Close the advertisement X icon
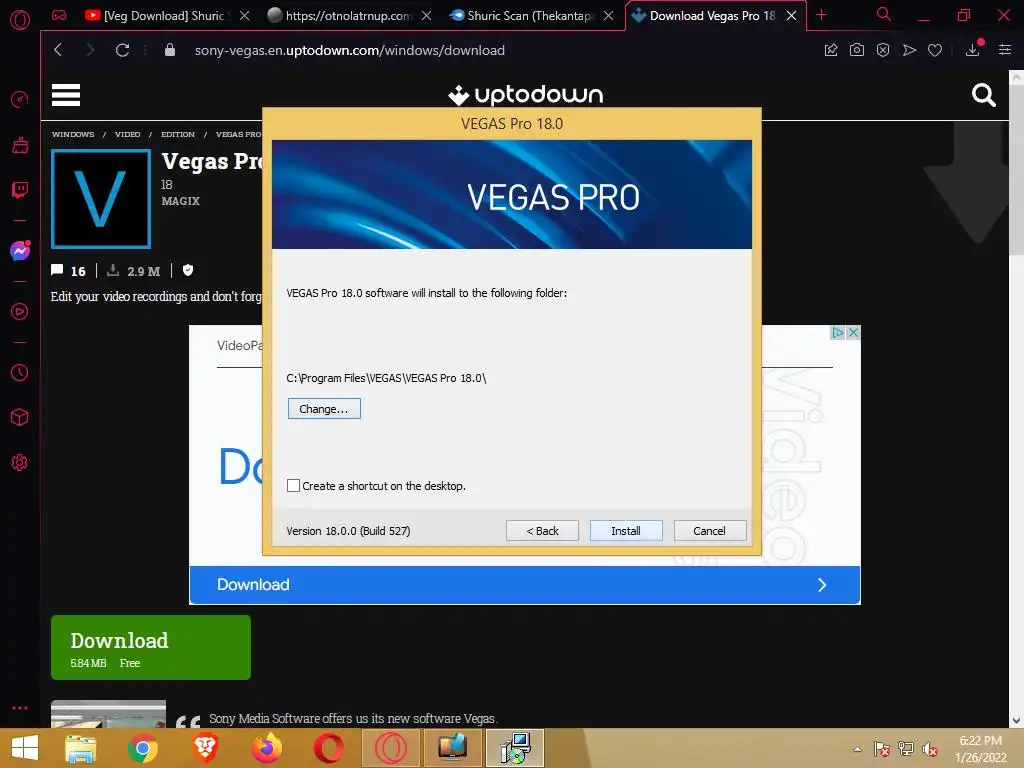Image resolution: width=1024 pixels, height=768 pixels. pyautogui.click(x=853, y=332)
